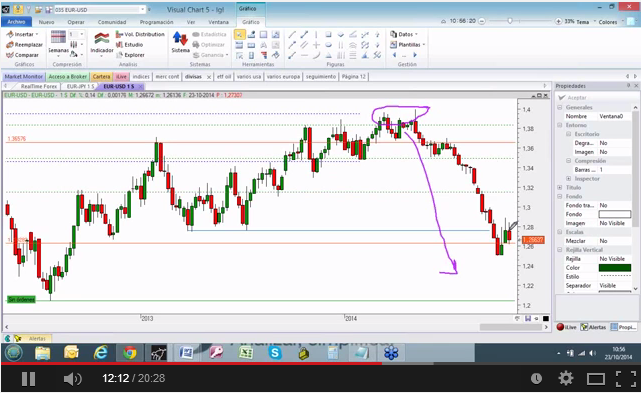Click the Propi... panel tab at bottom
This screenshot has height=393, width=641.
click(x=623, y=327)
